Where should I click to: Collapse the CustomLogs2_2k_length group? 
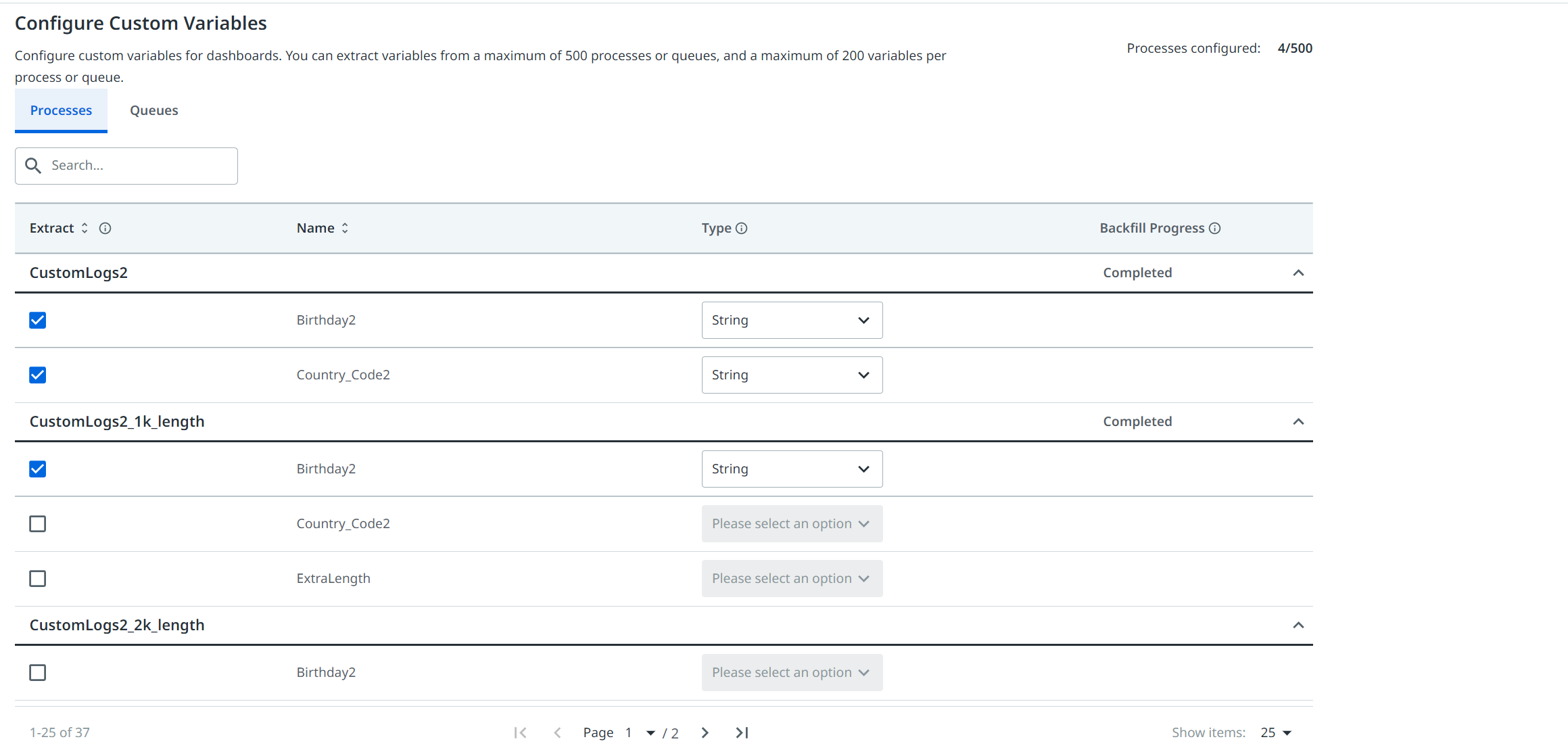coord(1298,625)
